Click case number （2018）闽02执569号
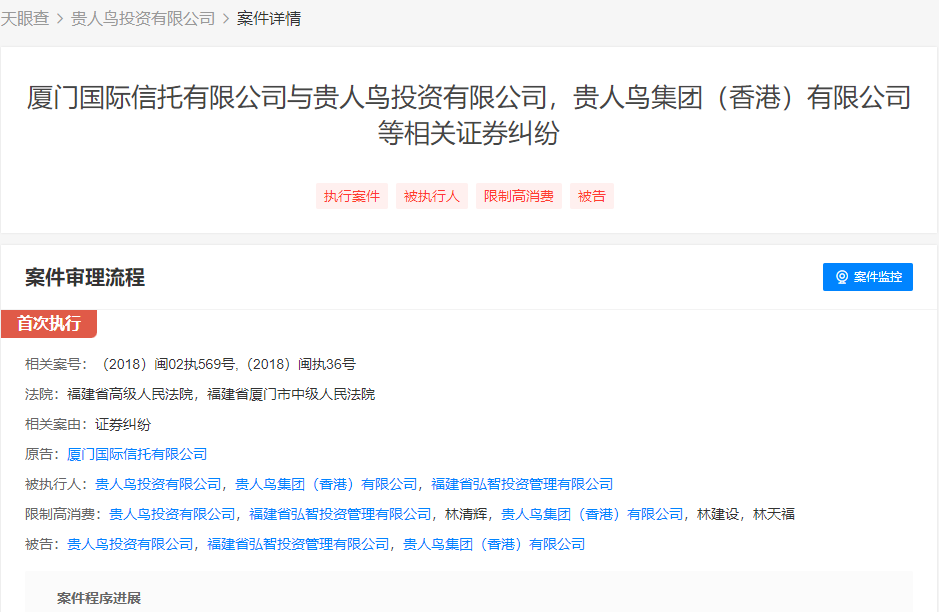 (166, 364)
